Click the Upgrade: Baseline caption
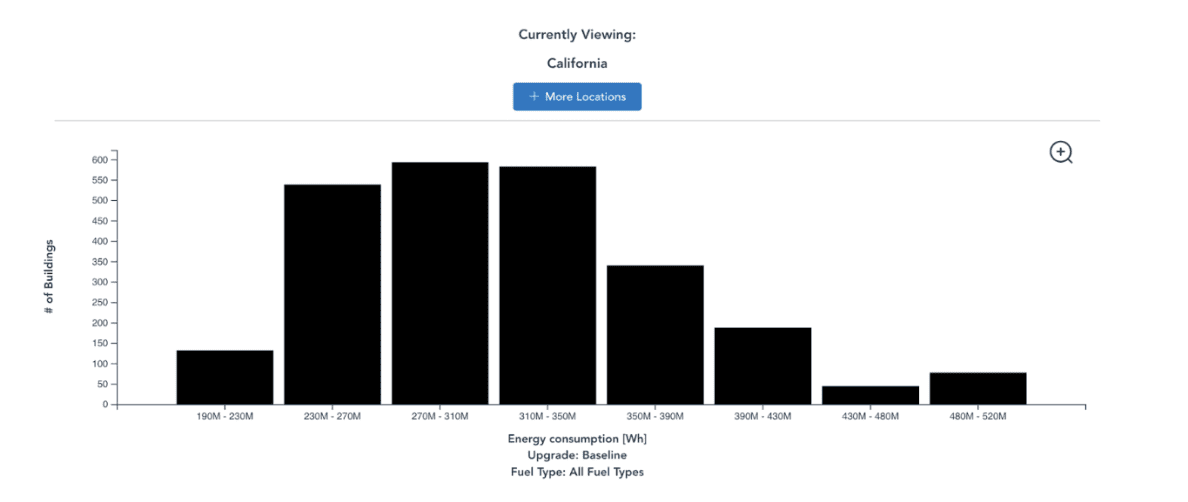This screenshot has height=502, width=1188. tap(577, 455)
